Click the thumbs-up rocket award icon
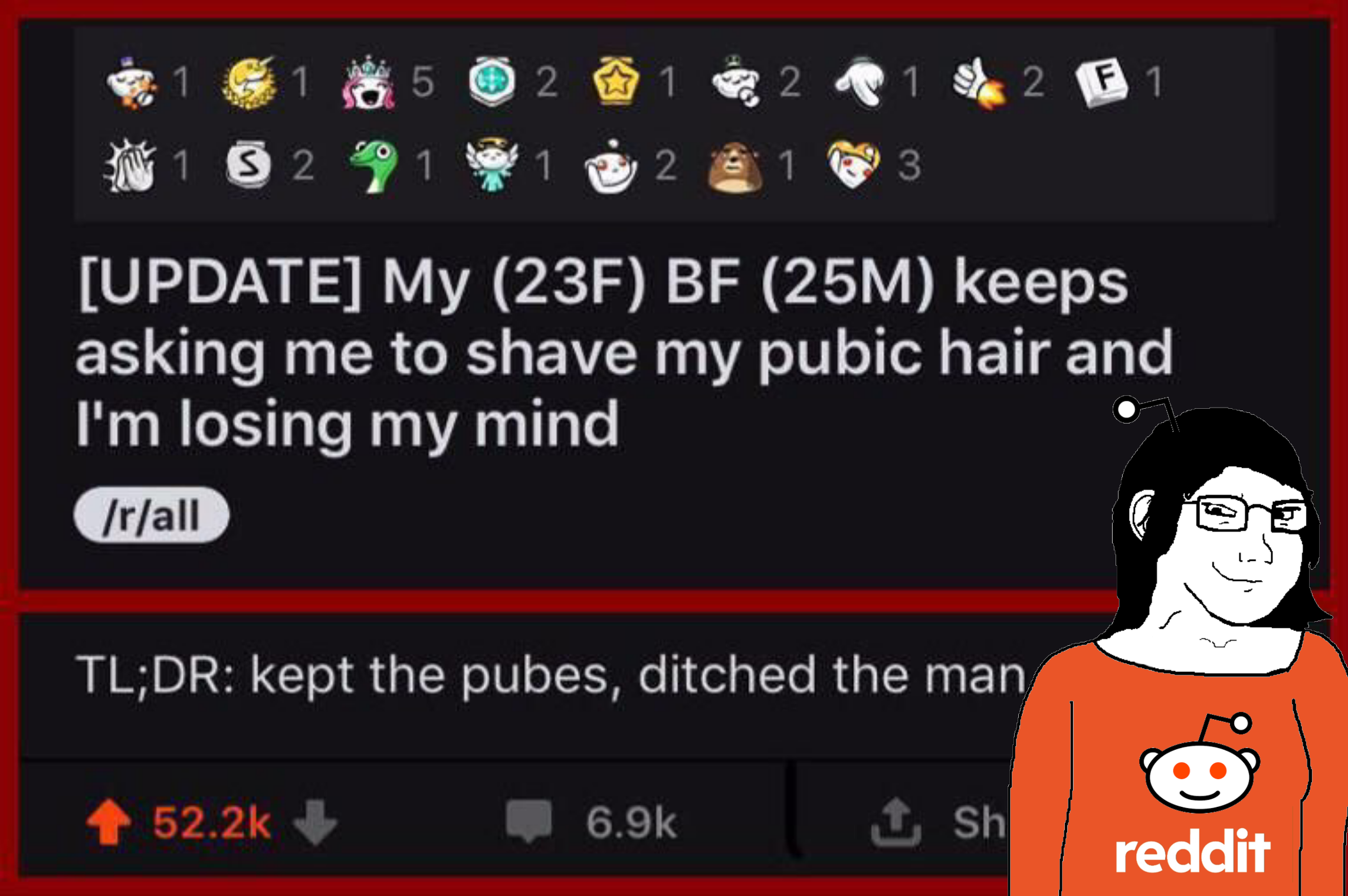The image size is (1348, 896). click(979, 83)
